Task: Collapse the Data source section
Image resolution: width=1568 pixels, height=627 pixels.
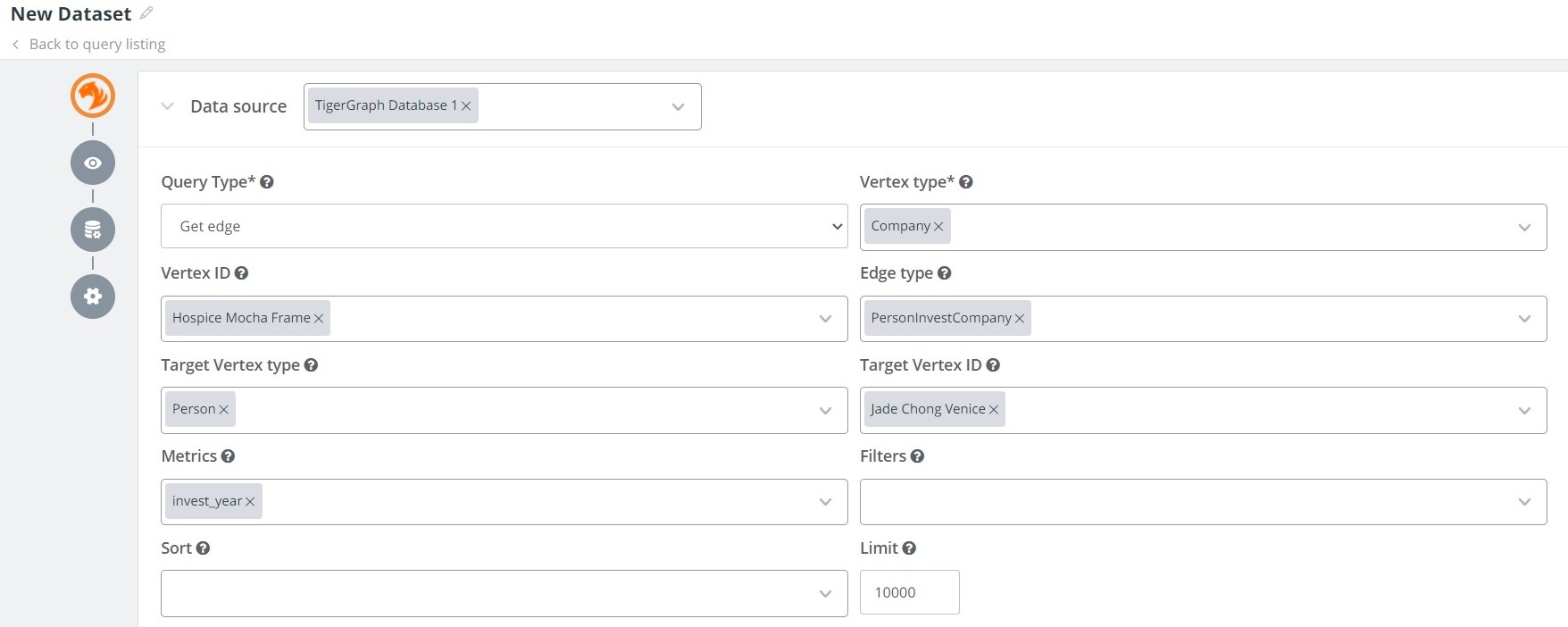Action: click(x=167, y=106)
